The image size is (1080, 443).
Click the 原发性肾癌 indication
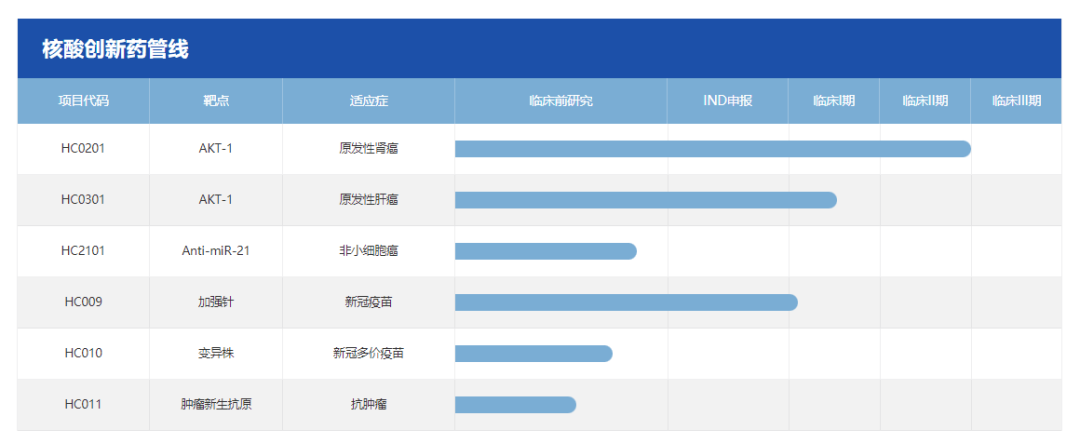click(x=368, y=148)
